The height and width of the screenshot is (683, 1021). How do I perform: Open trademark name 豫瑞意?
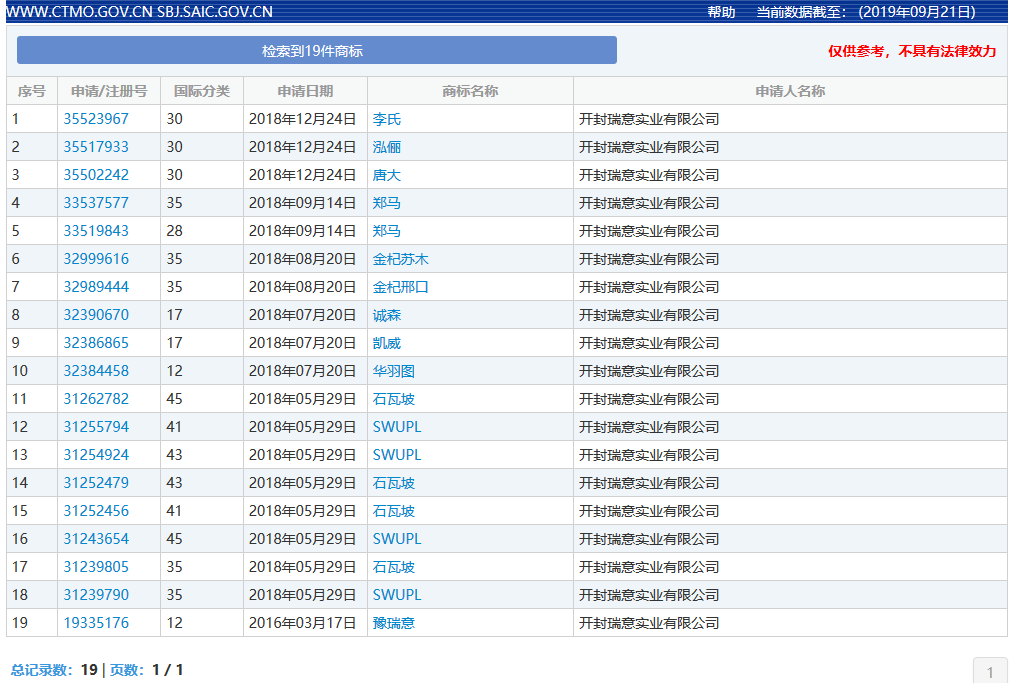[x=394, y=623]
